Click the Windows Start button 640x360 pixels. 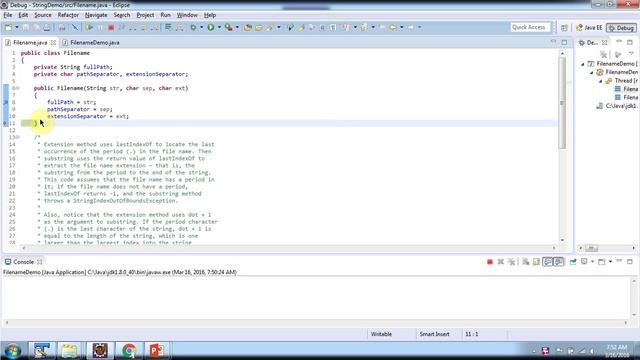tap(13, 351)
